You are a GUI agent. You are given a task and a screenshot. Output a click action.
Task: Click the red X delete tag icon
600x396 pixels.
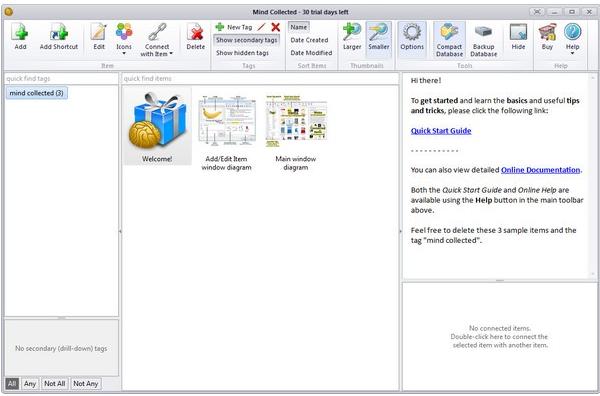(276, 27)
